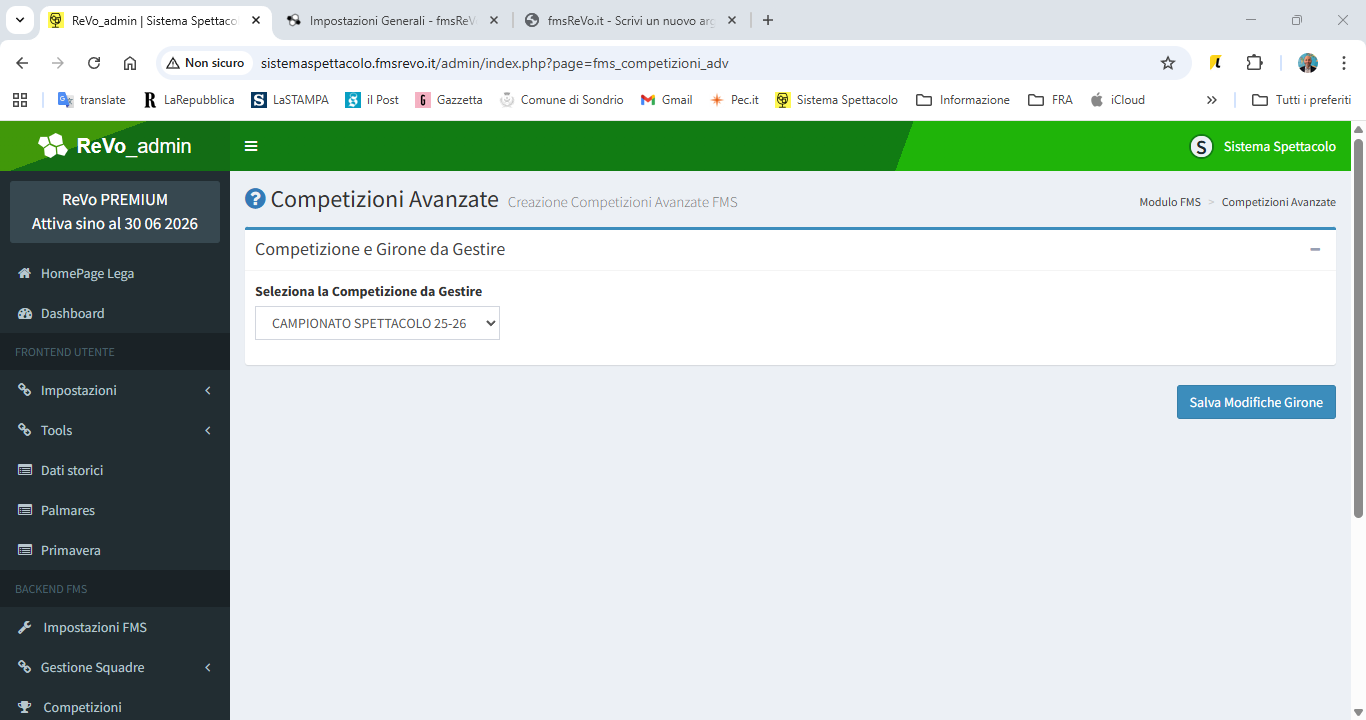Viewport: 1366px width, 720px height.
Task: Bookmark this page with the star icon
Action: click(x=1167, y=63)
